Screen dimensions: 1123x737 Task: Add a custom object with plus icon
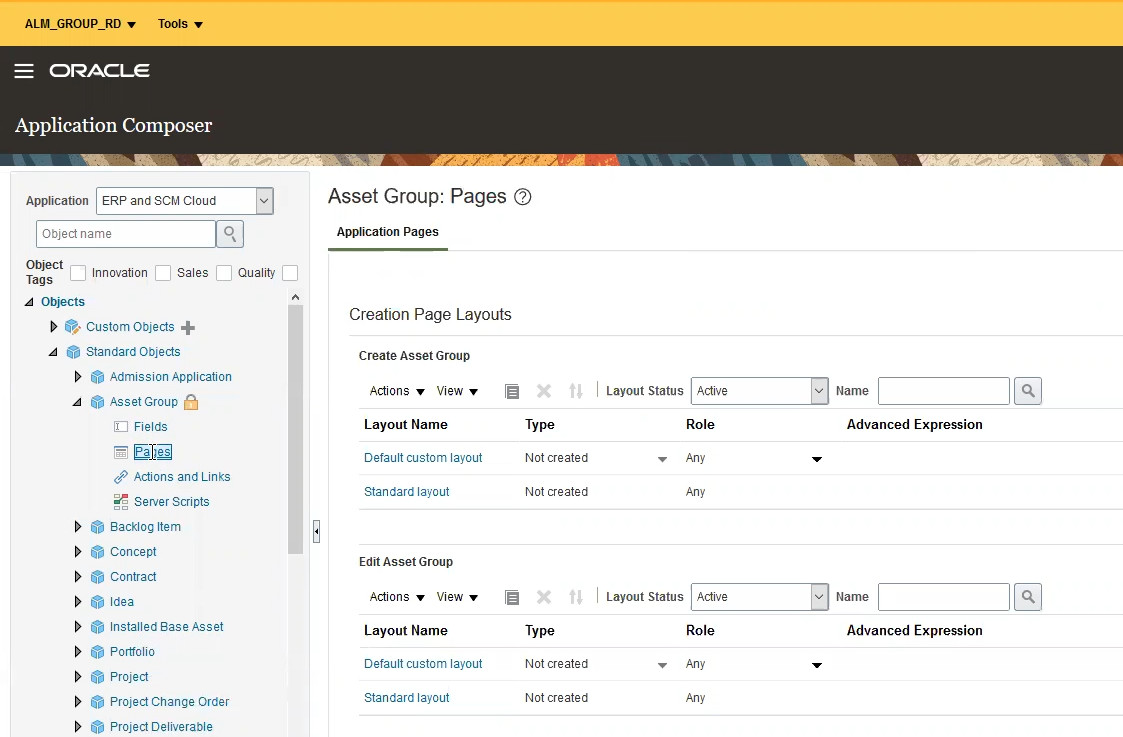coord(188,328)
